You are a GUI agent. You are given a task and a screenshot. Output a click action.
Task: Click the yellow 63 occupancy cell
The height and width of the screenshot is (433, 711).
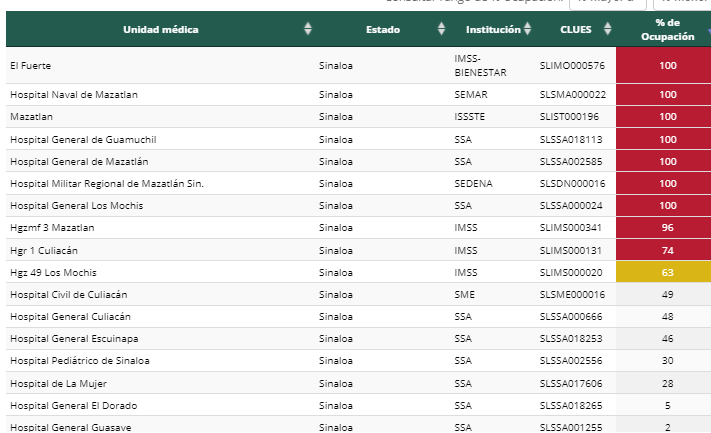click(x=667, y=272)
